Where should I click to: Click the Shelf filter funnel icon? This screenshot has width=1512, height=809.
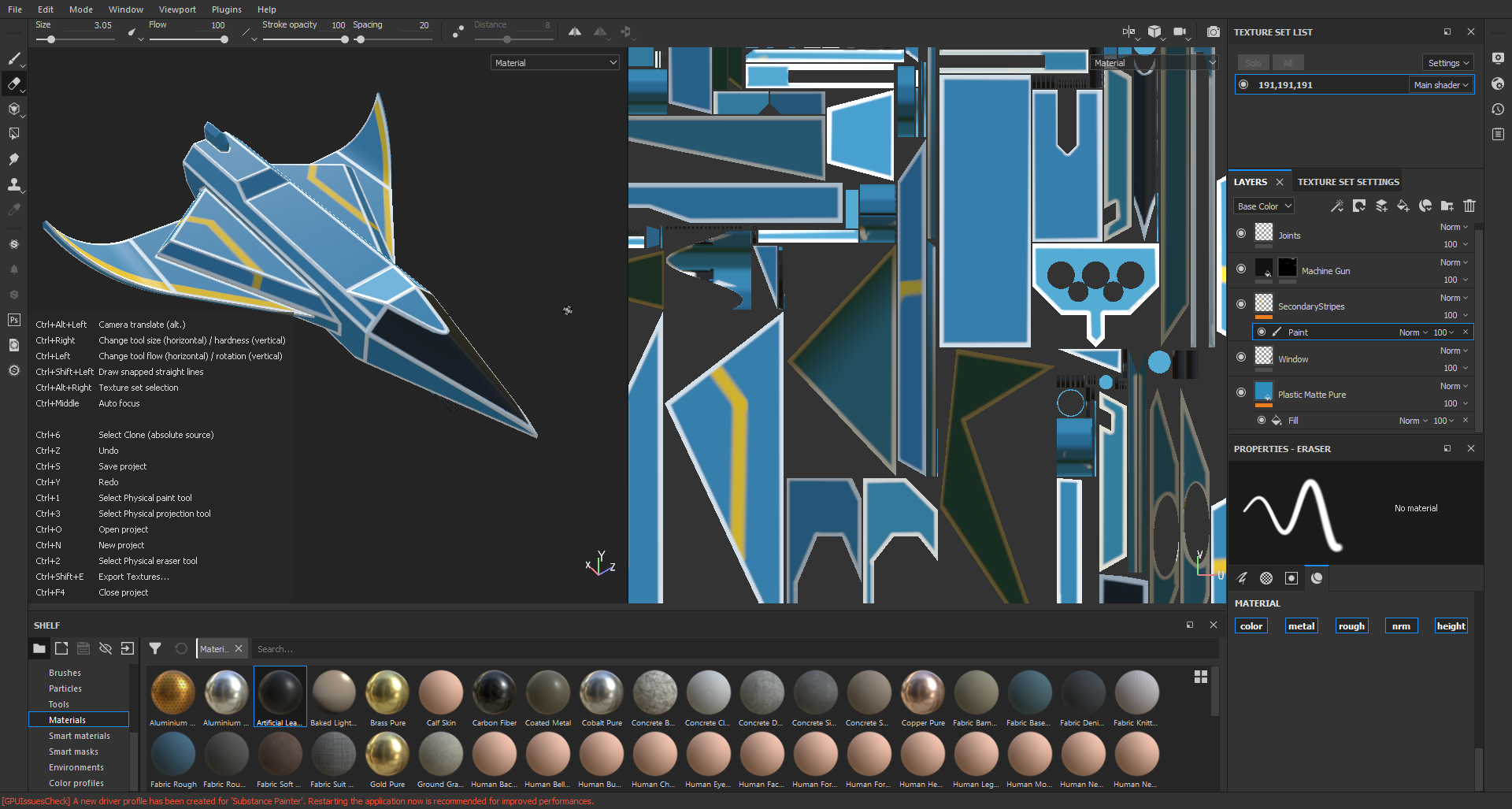click(155, 648)
